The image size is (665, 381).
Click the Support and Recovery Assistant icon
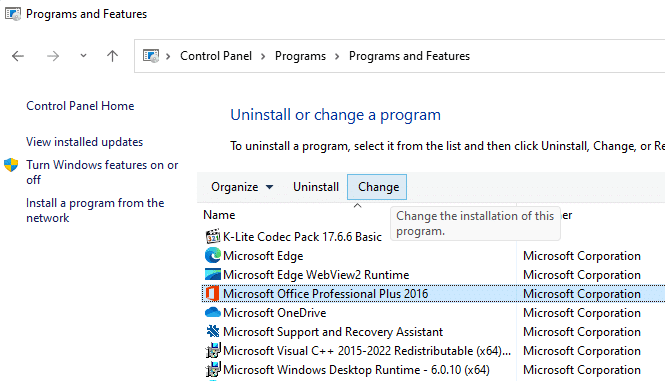212,331
